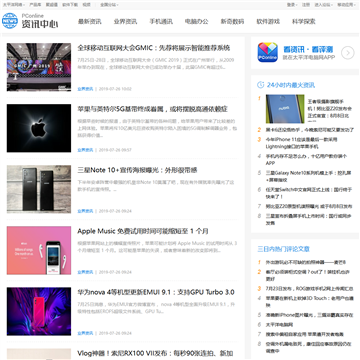The image size is (360, 360).
Task: Open headline 全球移动互联网大会GMIC
Action: 154,48
